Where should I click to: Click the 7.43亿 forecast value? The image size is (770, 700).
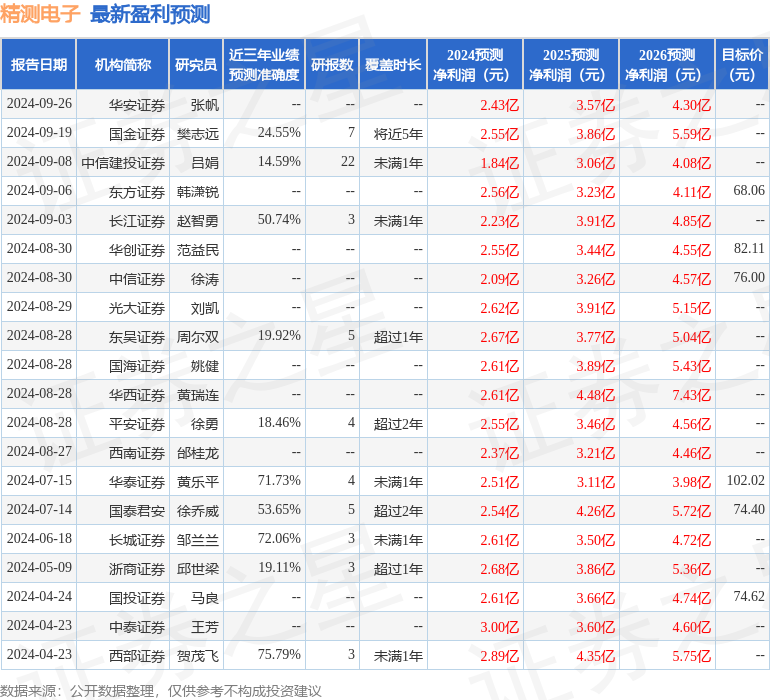[x=691, y=394]
